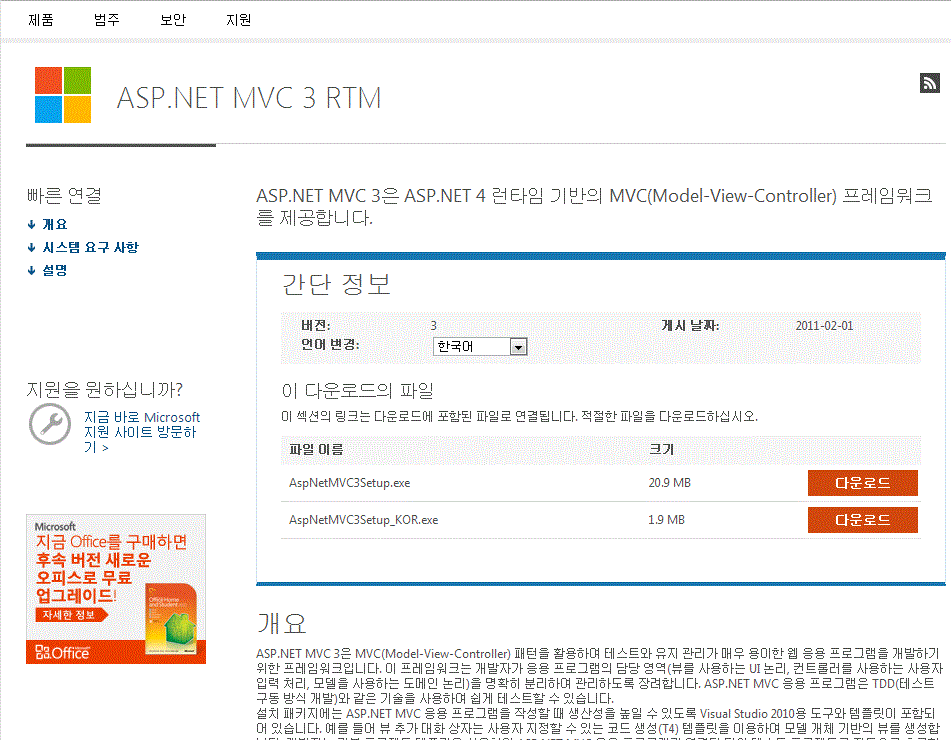Click the 버전 label
This screenshot has width=951, height=740.
[x=316, y=326]
